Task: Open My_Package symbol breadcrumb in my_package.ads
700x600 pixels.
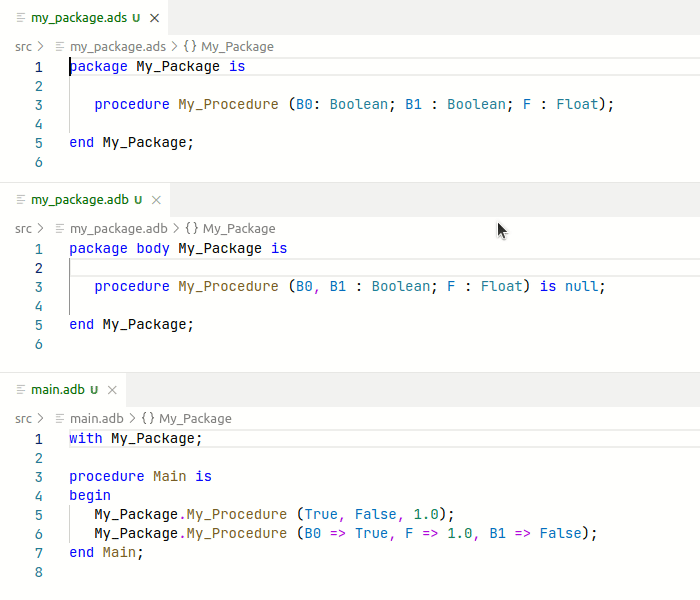Action: coord(238,46)
